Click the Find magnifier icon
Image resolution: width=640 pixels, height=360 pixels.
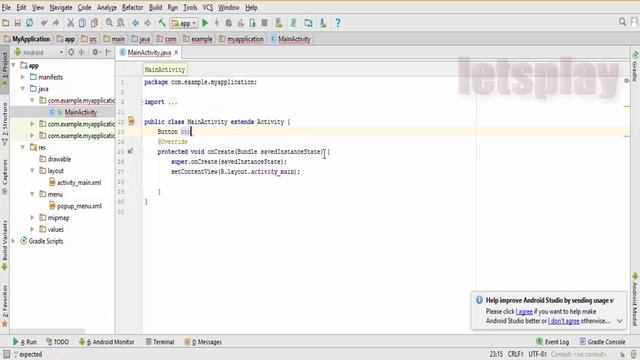click(109, 23)
